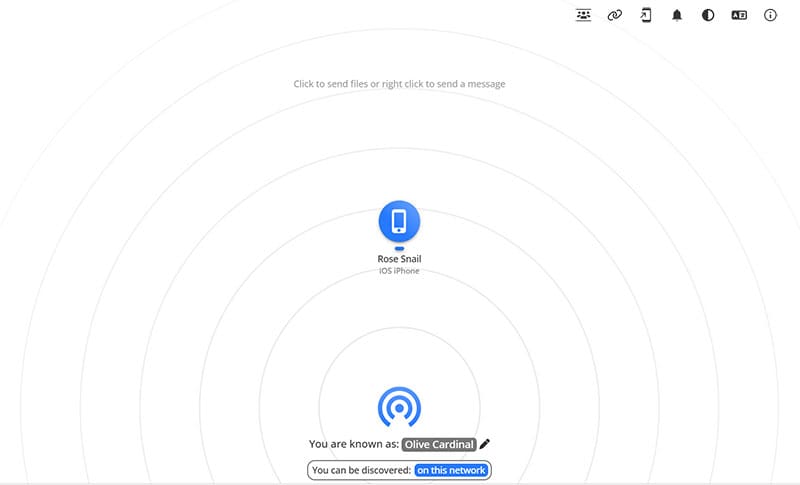Click the 'Click to send files' instruction text
Viewport: 800px width, 485px height.
click(399, 84)
